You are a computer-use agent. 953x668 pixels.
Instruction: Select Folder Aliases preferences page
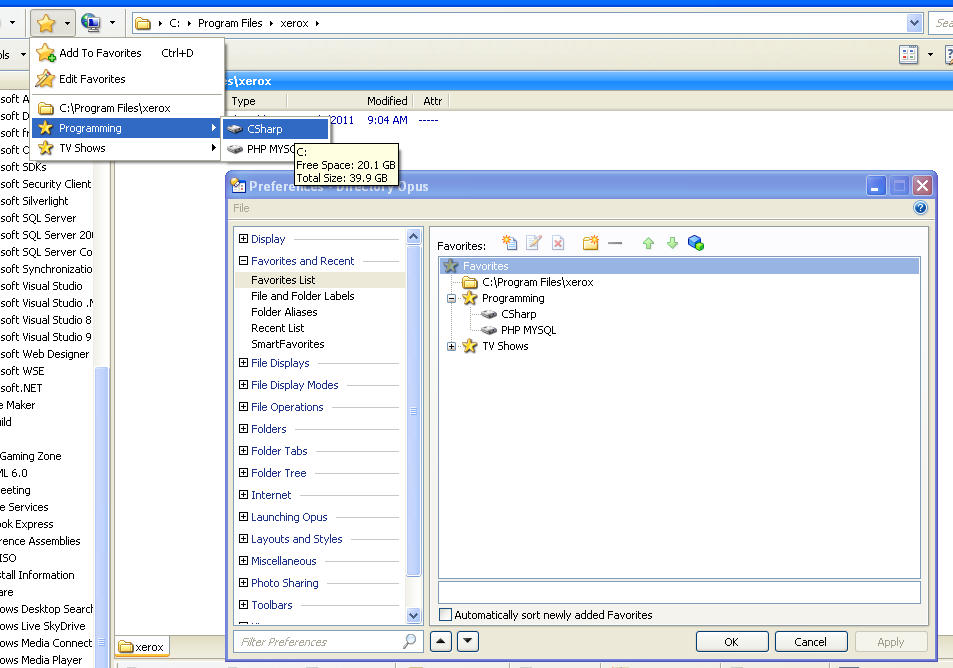(284, 312)
